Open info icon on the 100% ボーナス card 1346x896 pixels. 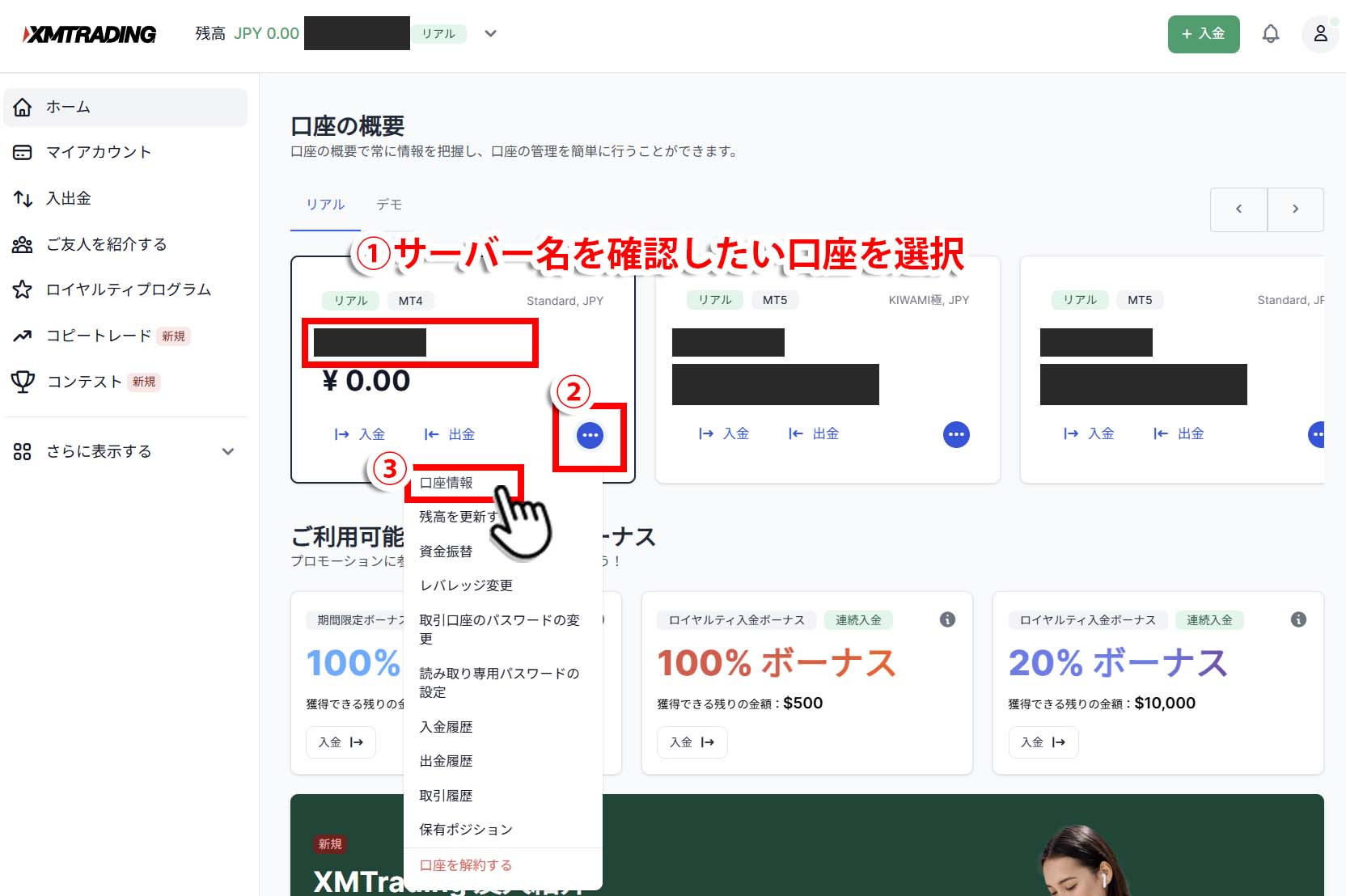click(x=947, y=619)
